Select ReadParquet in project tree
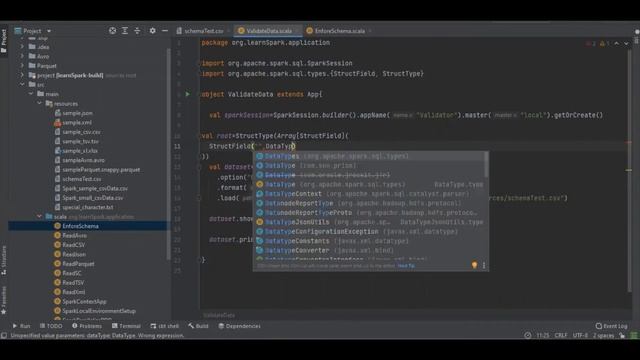 [78, 264]
